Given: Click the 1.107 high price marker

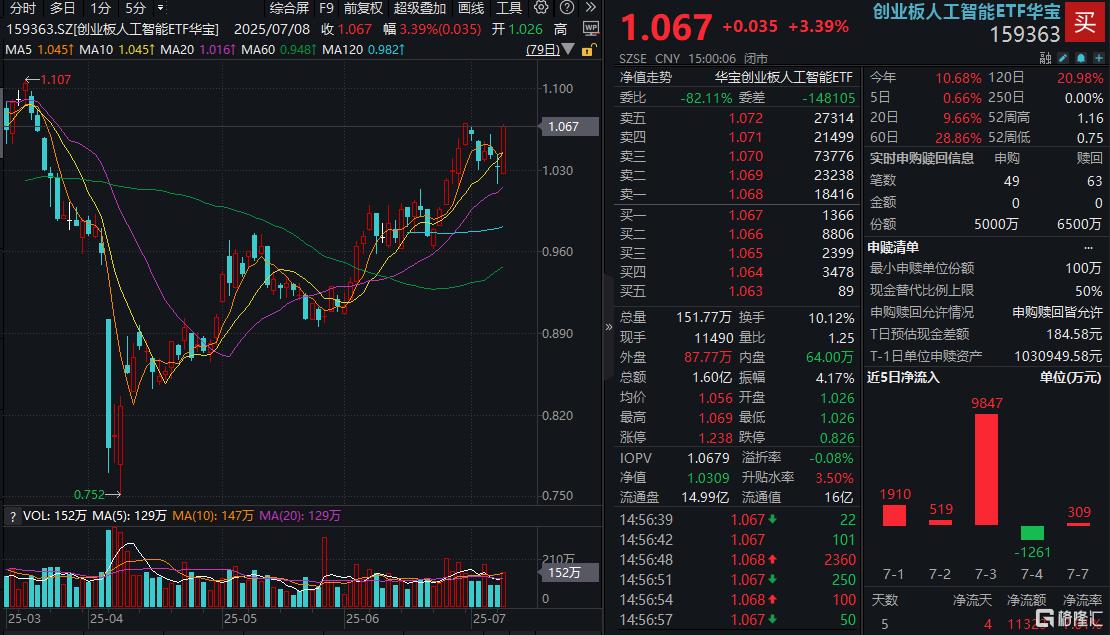Looking at the screenshot, I should pyautogui.click(x=55, y=80).
